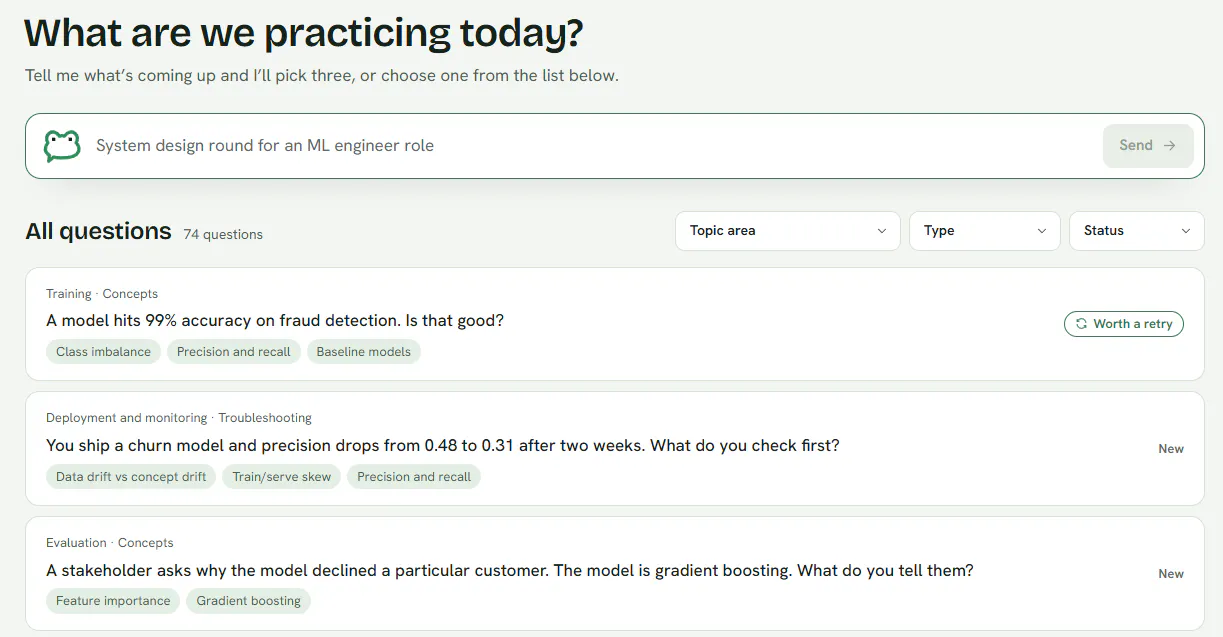Click the retry arrows icon in Worth a retry

[x=1081, y=324]
